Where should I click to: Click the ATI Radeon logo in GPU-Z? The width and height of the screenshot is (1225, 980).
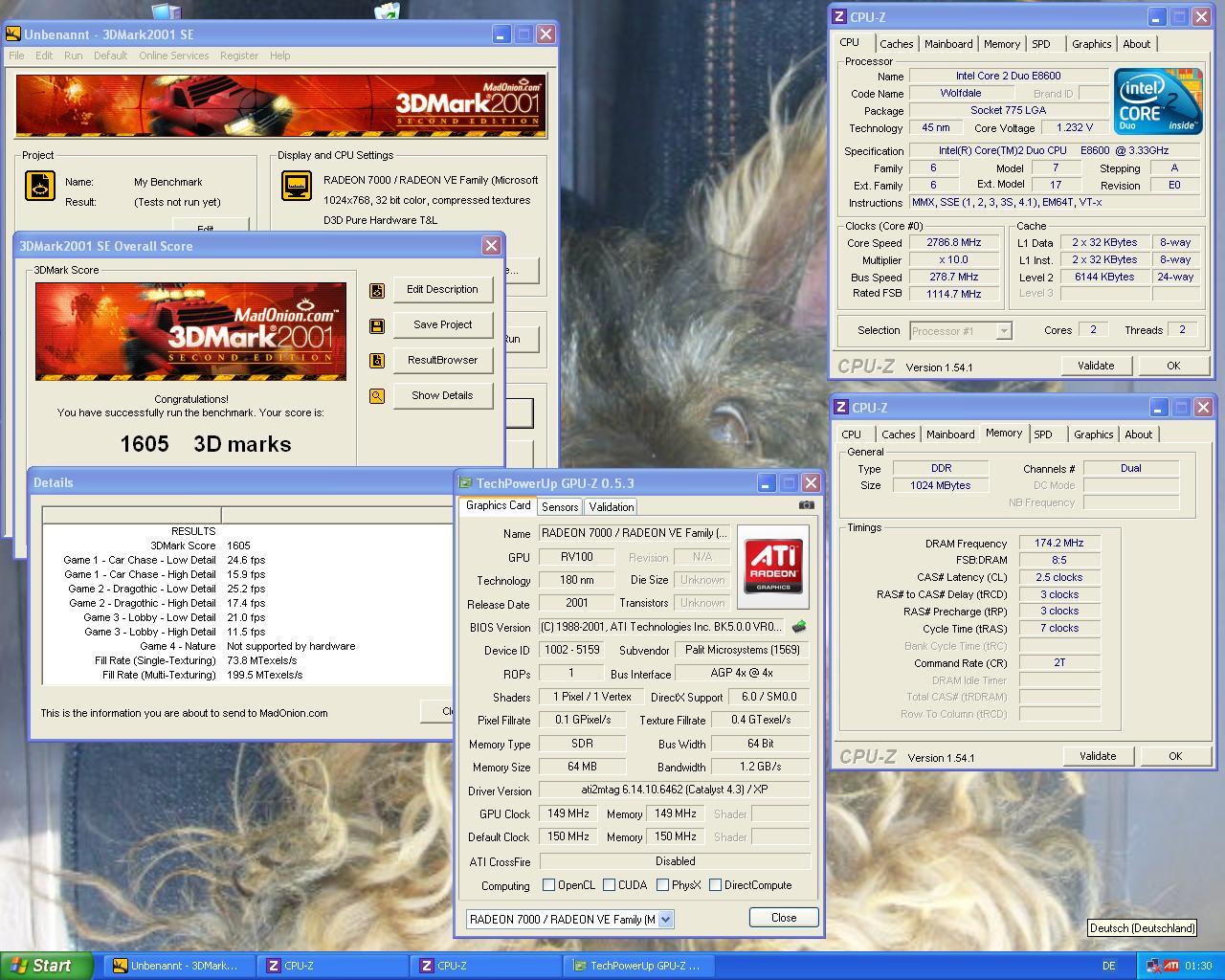(773, 567)
